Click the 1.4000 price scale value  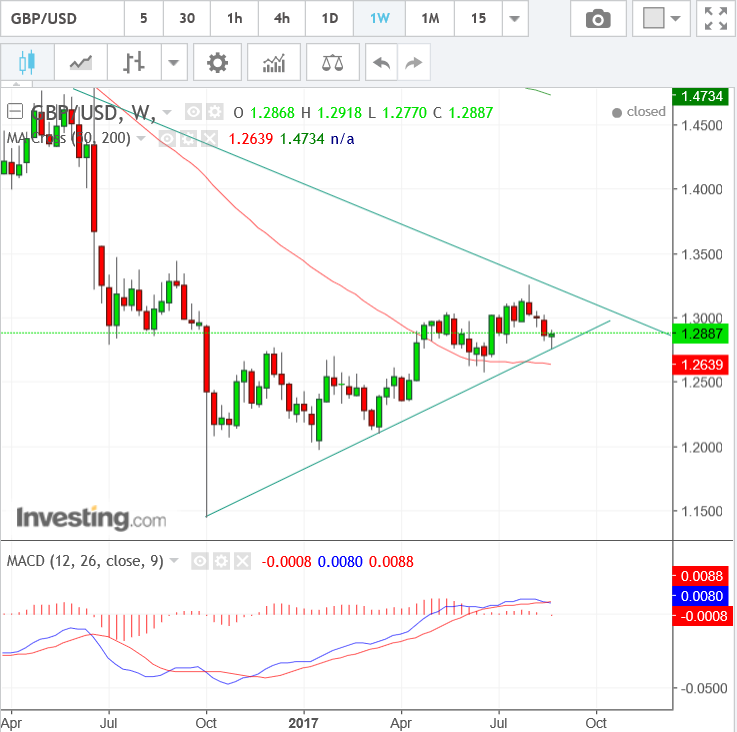pos(702,189)
